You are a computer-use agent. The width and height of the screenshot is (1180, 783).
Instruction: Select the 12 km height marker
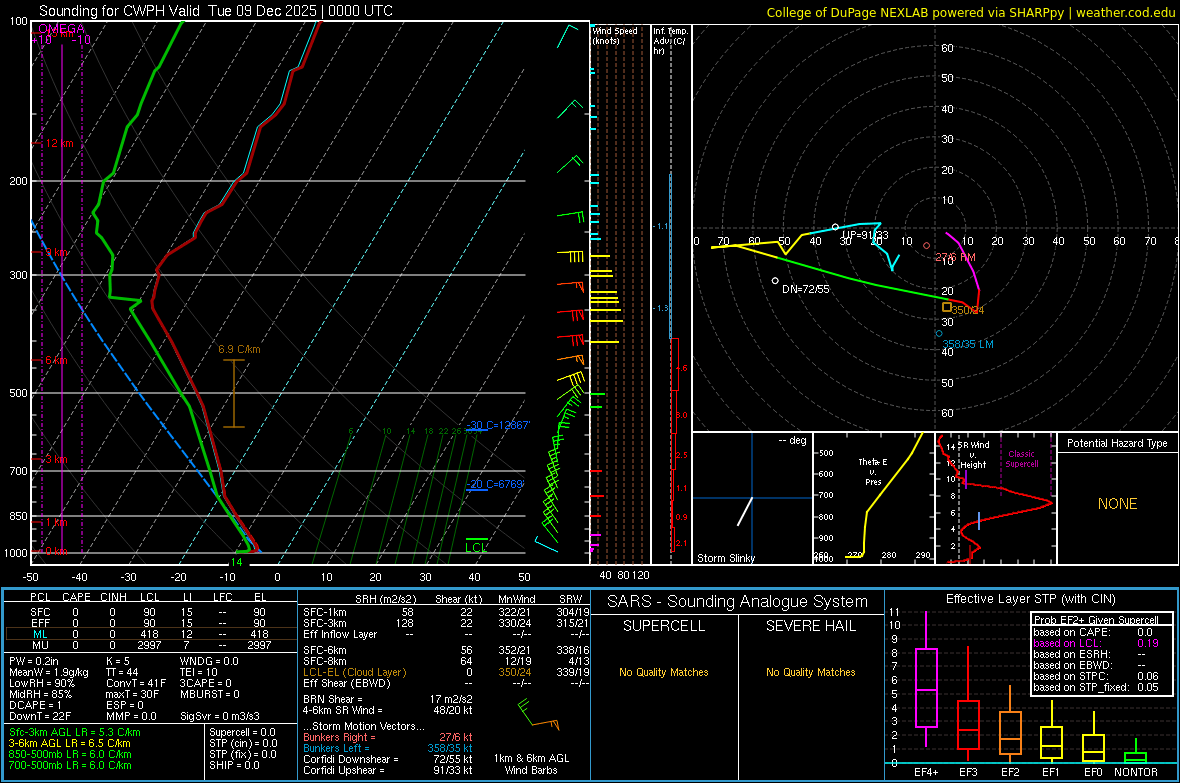[x=59, y=143]
